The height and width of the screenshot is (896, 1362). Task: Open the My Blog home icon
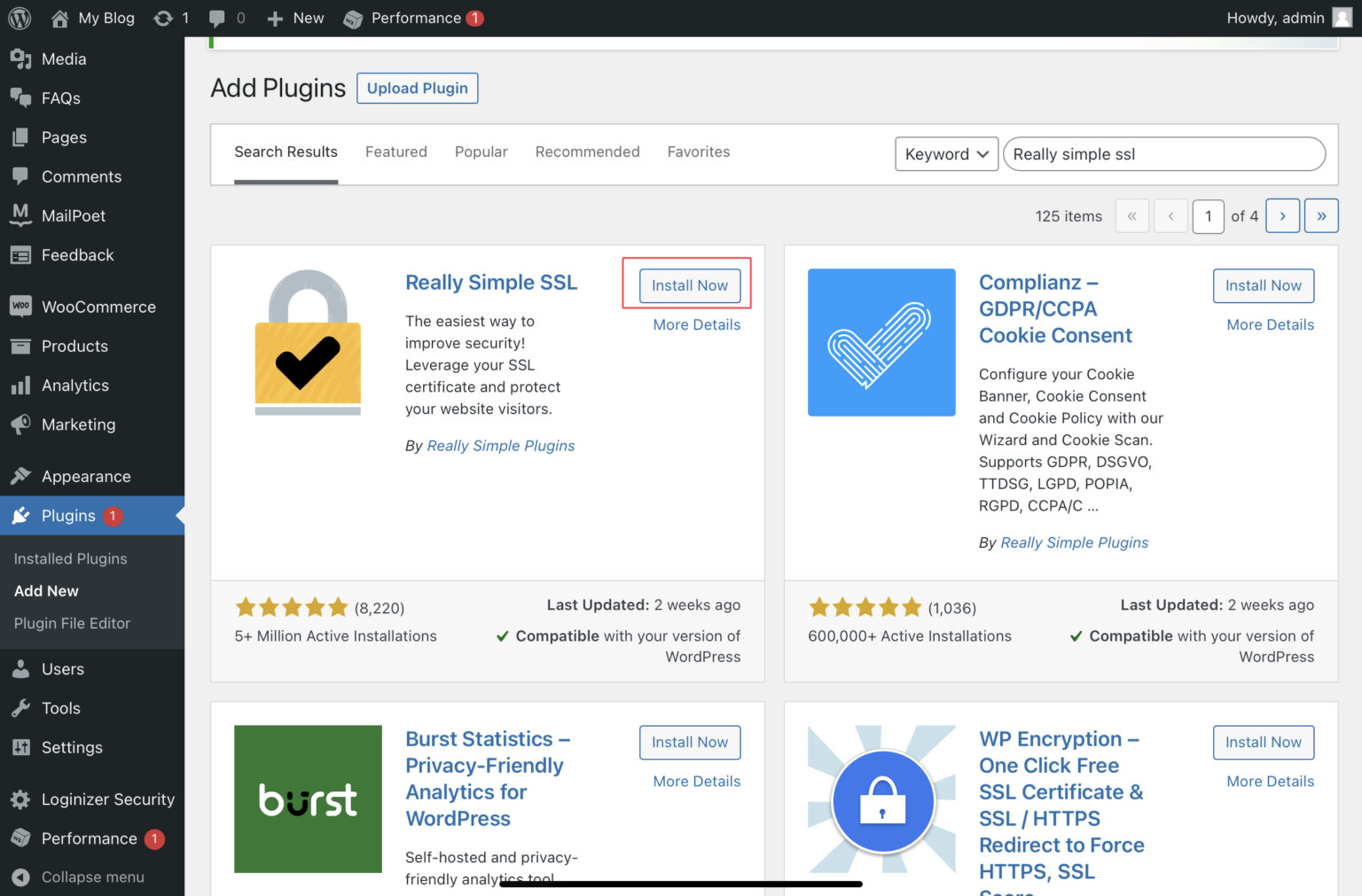(x=59, y=18)
